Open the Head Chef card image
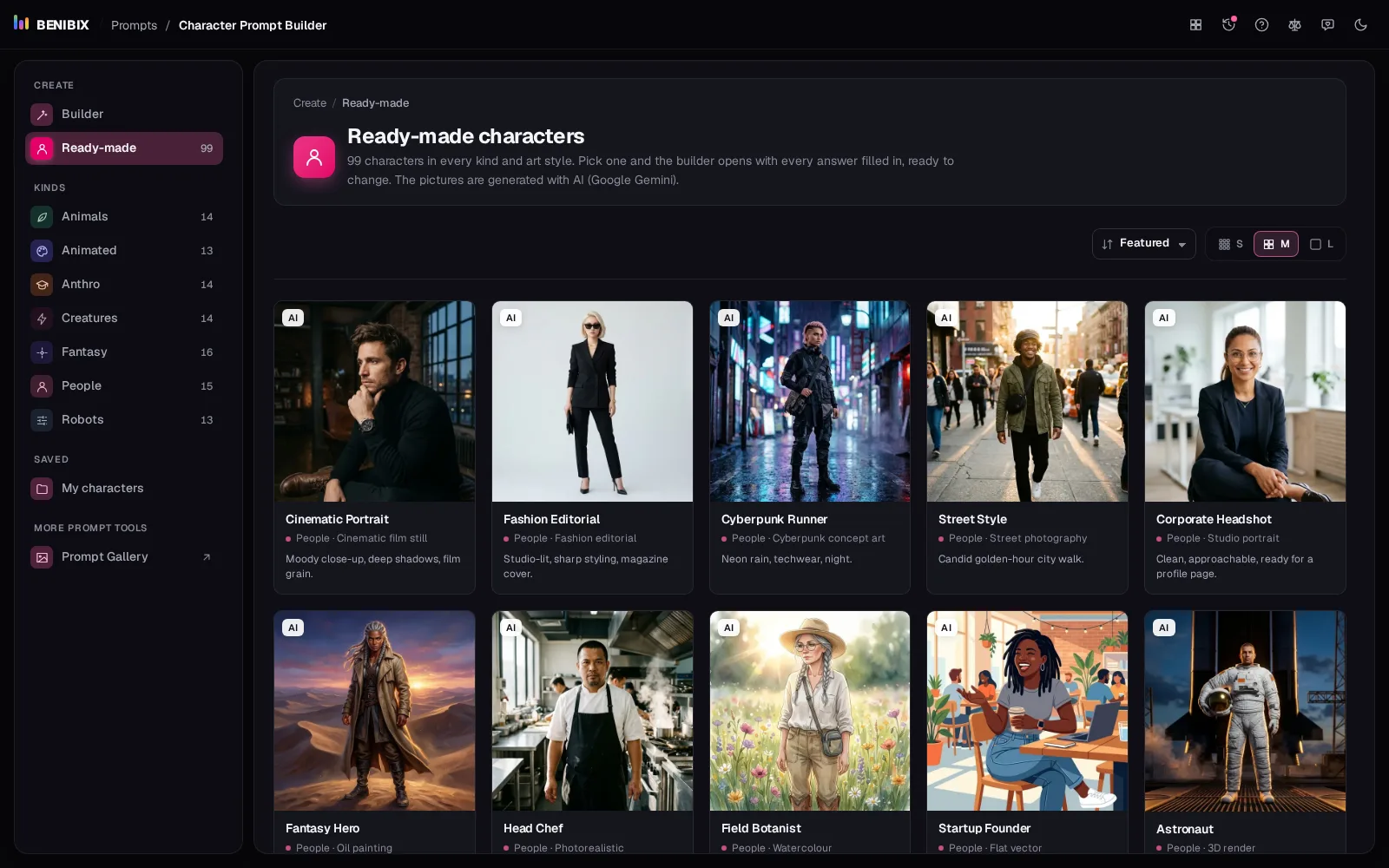This screenshot has width=1389, height=868. point(592,711)
